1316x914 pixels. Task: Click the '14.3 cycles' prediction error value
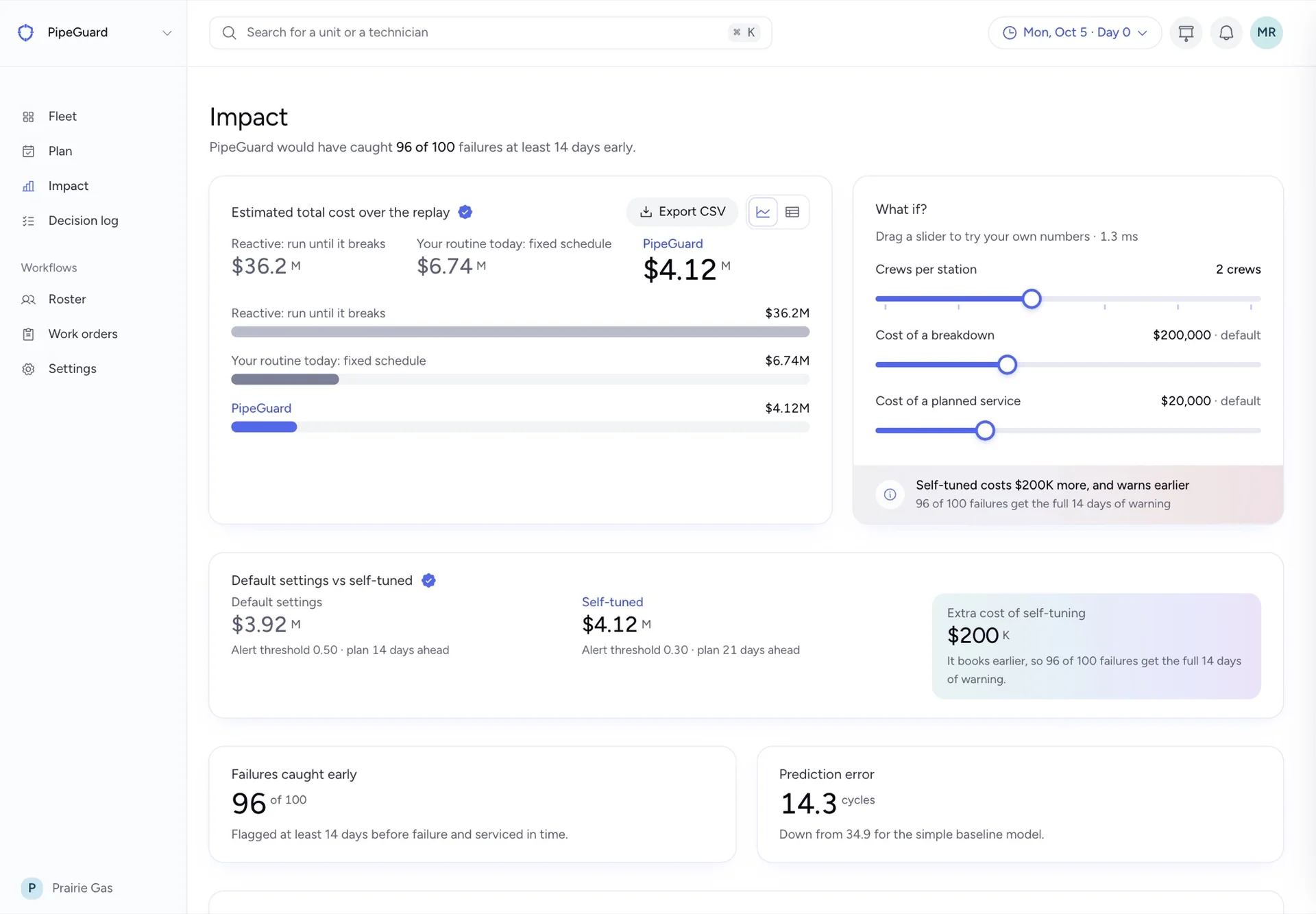point(827,803)
